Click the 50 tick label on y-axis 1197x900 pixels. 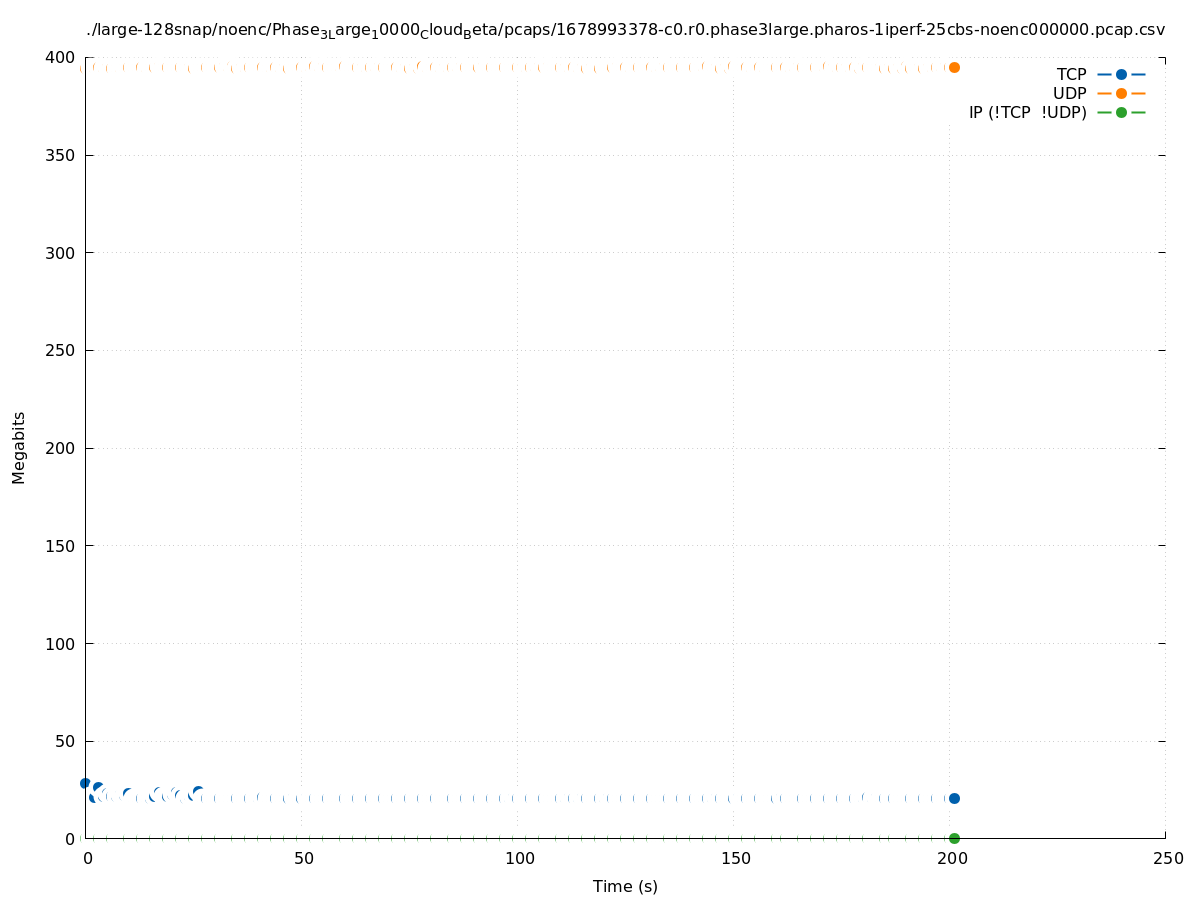pyautogui.click(x=65, y=741)
